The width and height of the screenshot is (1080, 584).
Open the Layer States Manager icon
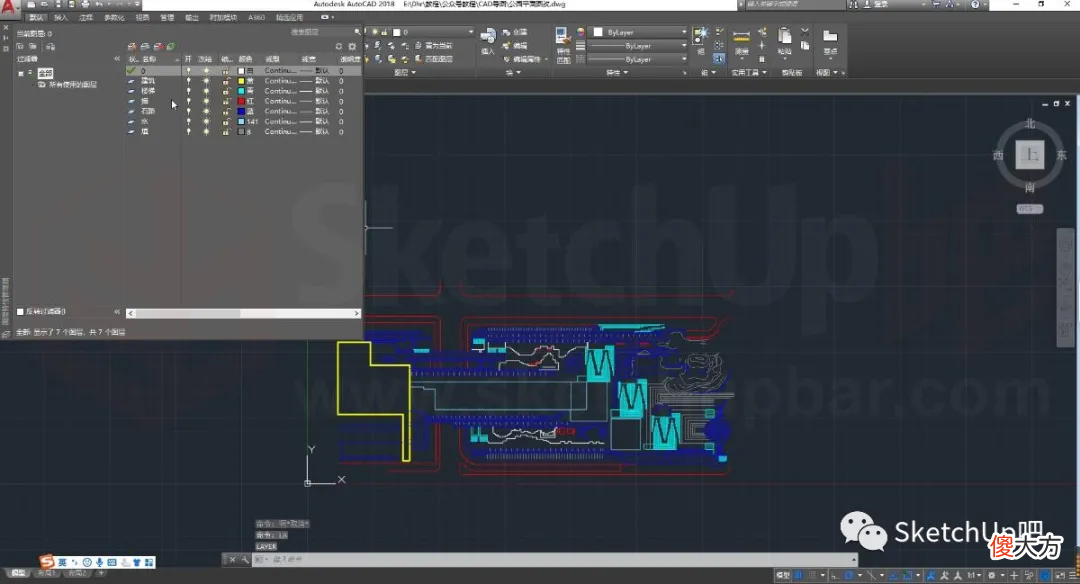pyautogui.click(x=50, y=47)
